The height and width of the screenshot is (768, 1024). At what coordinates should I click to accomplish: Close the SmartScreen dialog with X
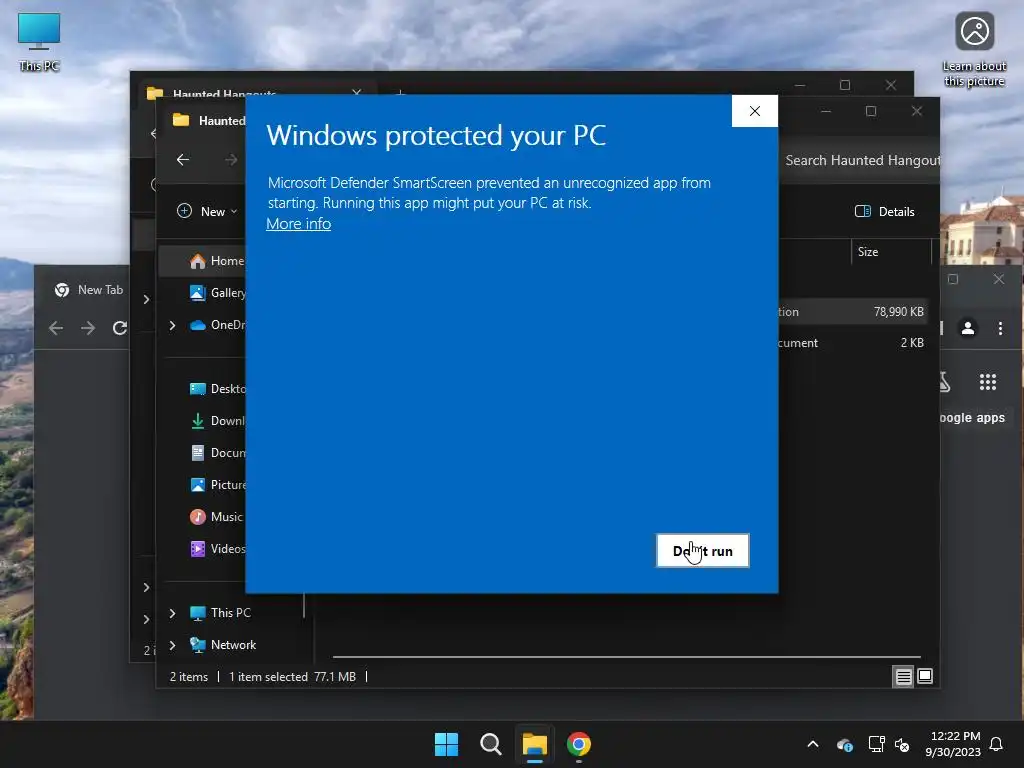755,111
